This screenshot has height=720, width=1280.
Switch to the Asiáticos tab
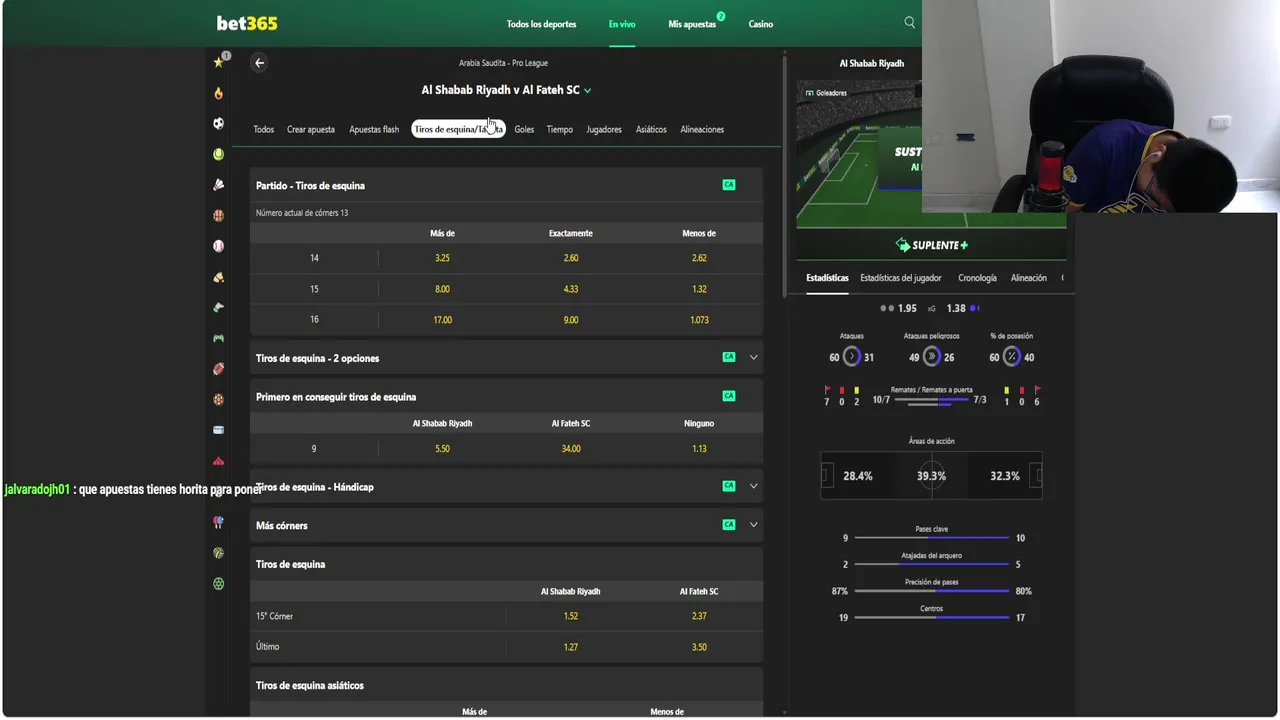651,129
